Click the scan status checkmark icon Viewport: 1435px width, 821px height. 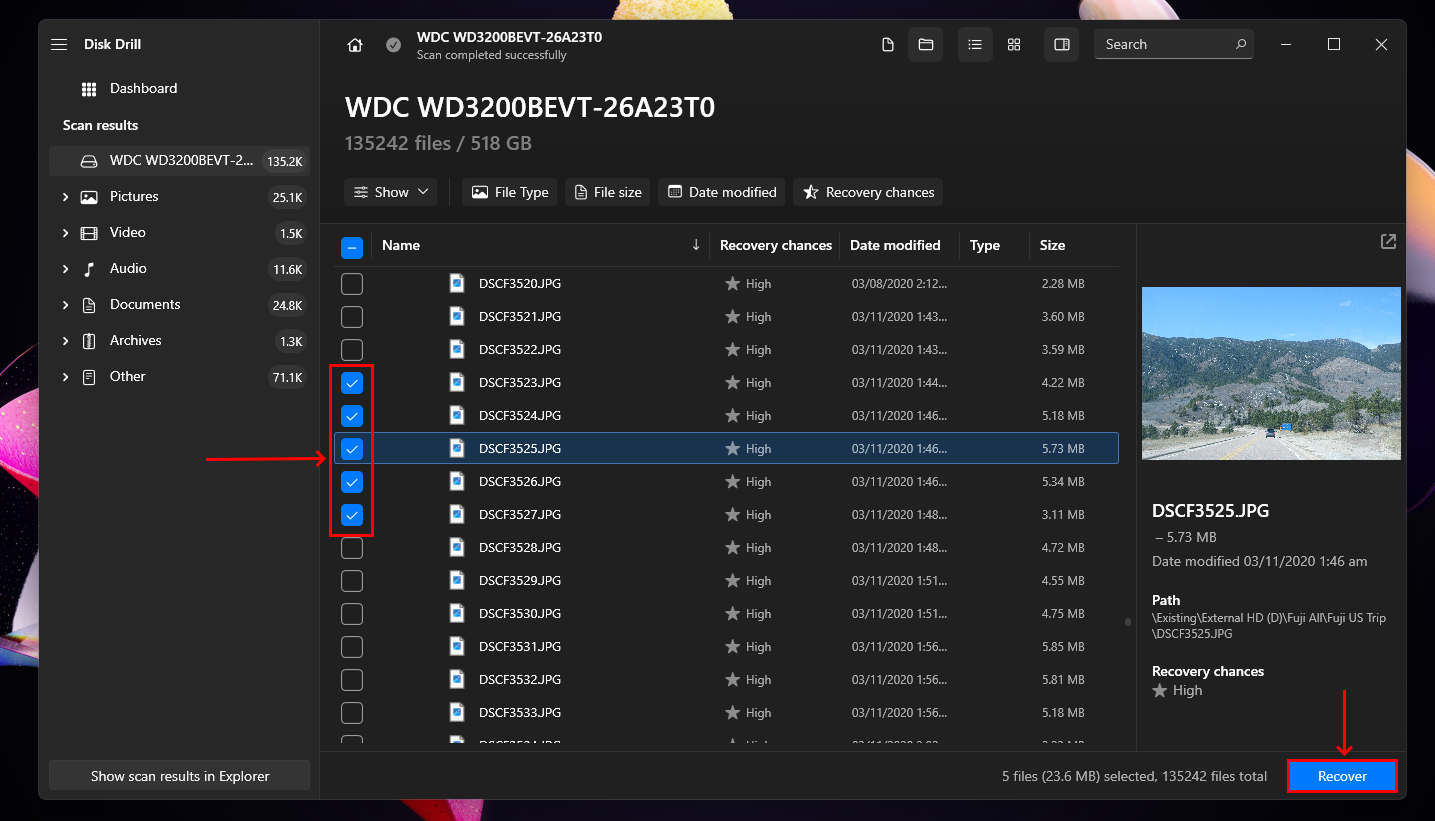point(394,45)
